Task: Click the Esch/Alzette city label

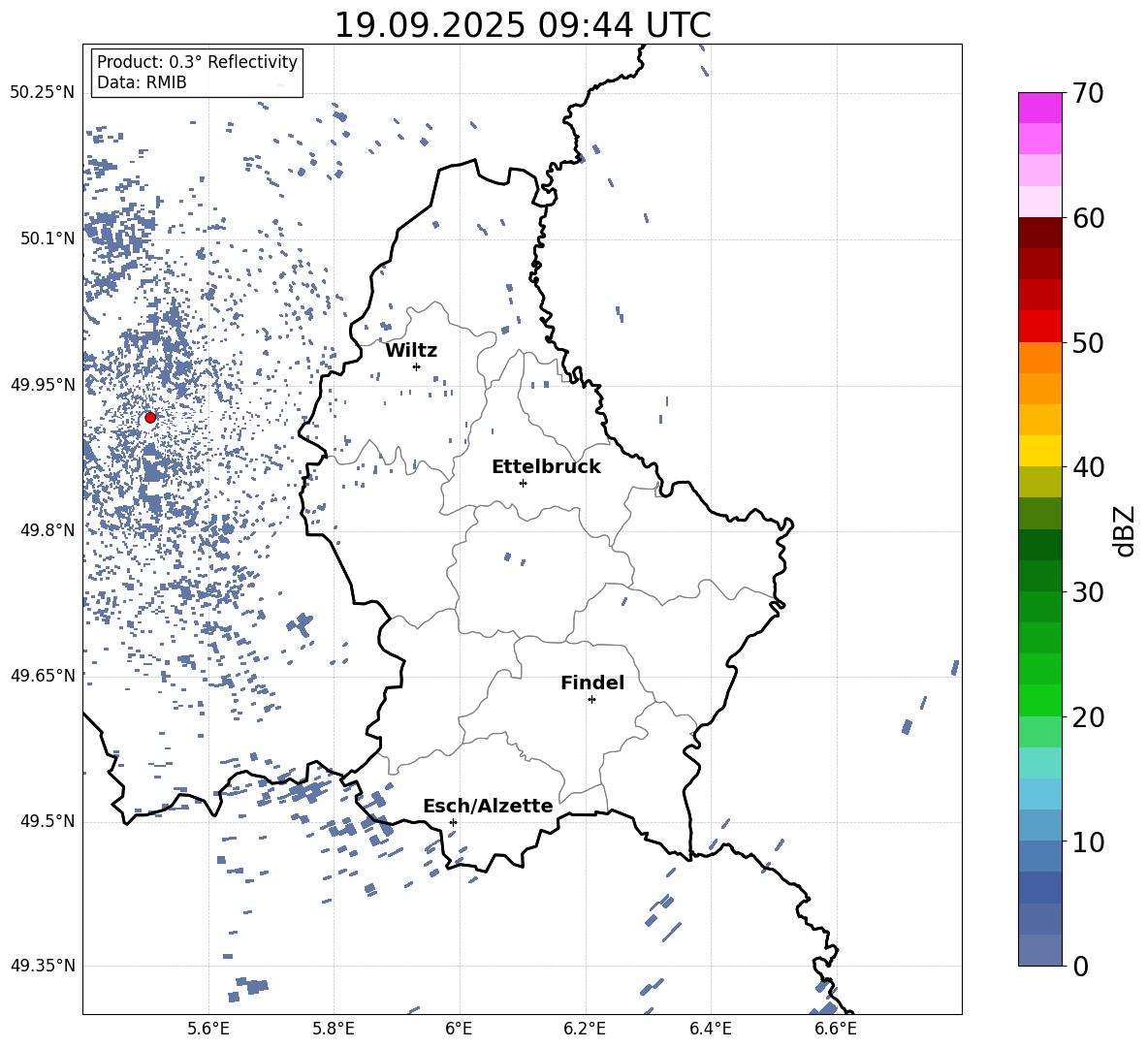Action: pos(488,806)
